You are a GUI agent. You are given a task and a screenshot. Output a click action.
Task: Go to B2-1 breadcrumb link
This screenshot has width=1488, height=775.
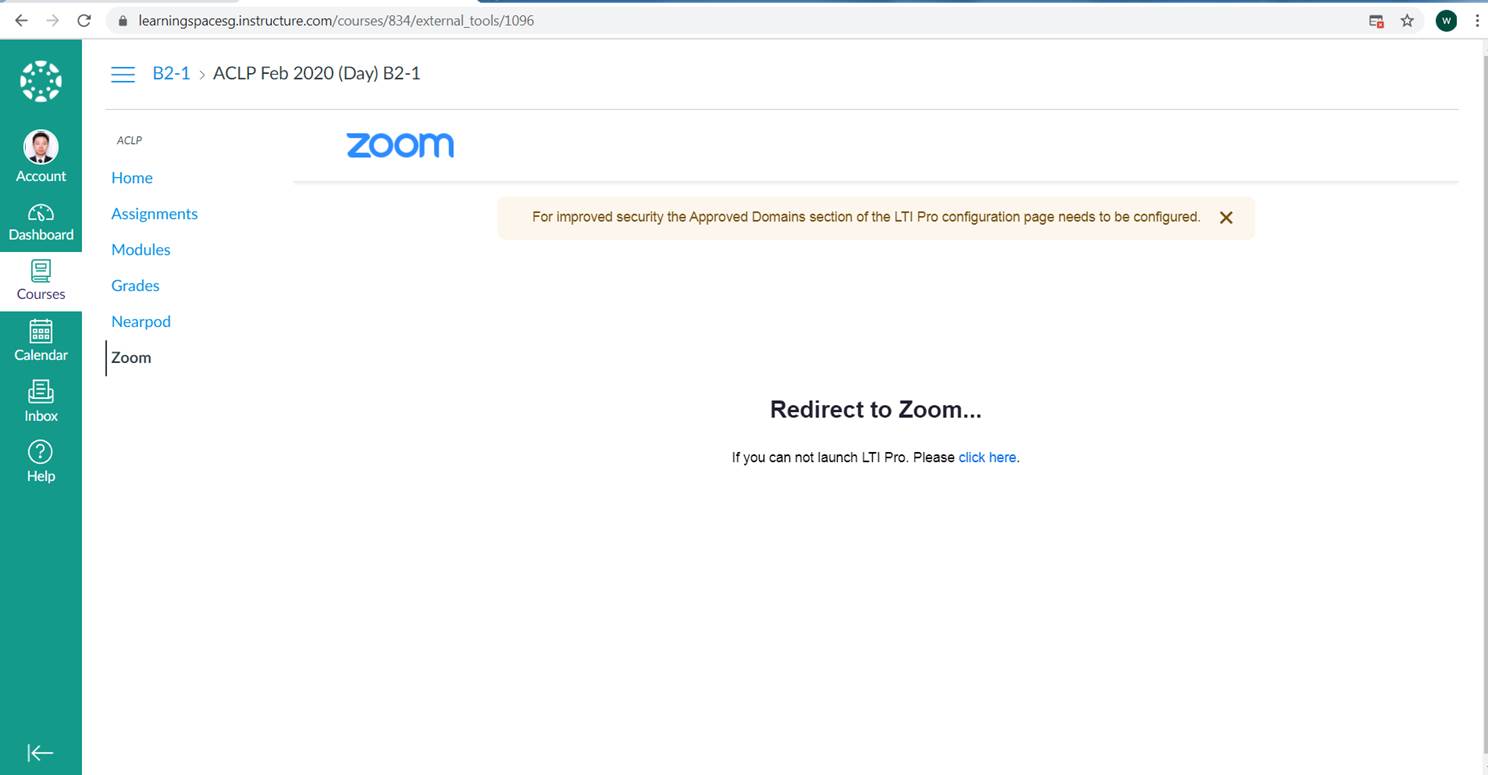click(171, 73)
